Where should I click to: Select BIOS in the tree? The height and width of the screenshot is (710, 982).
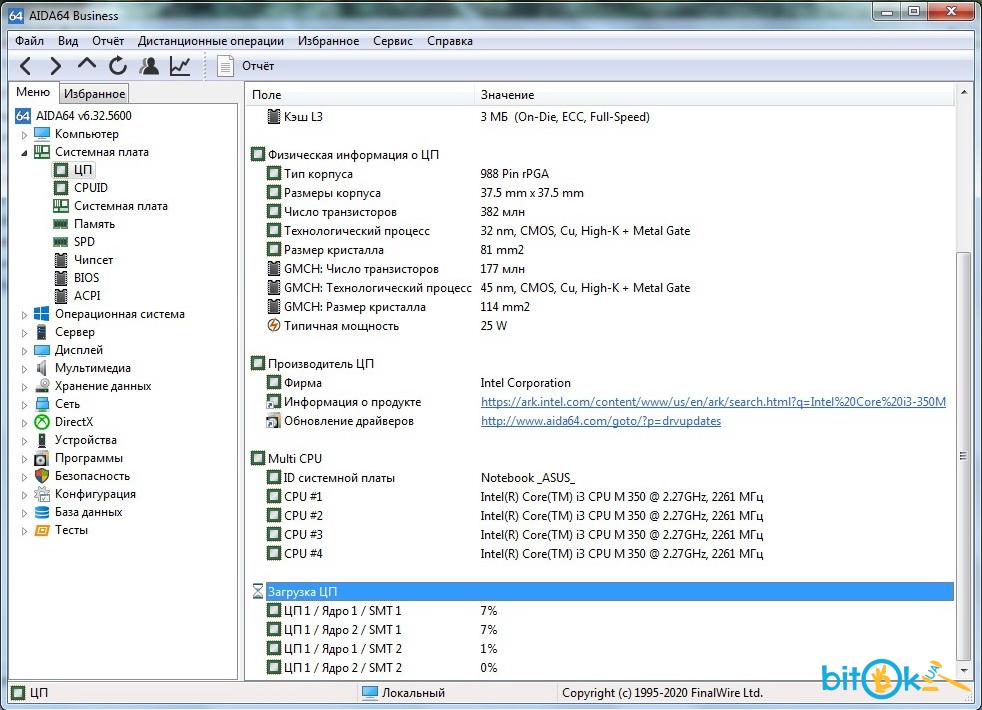point(86,278)
